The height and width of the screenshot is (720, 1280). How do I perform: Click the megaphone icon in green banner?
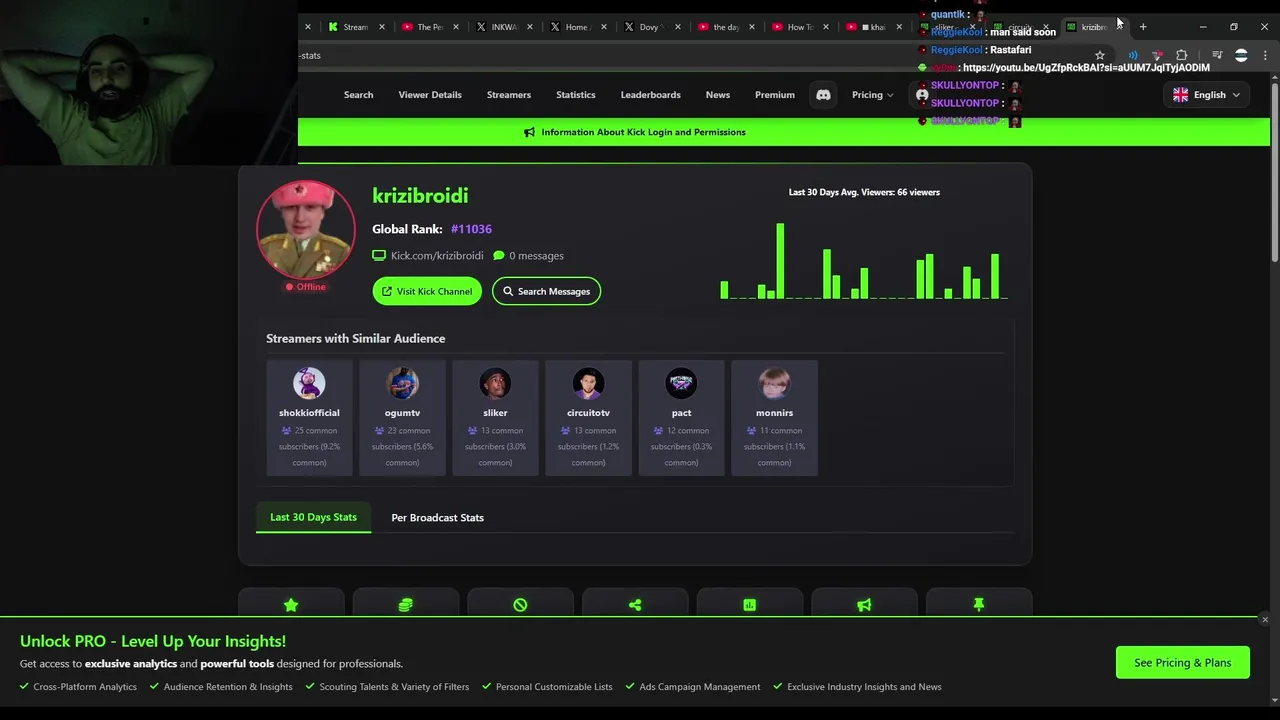(529, 132)
